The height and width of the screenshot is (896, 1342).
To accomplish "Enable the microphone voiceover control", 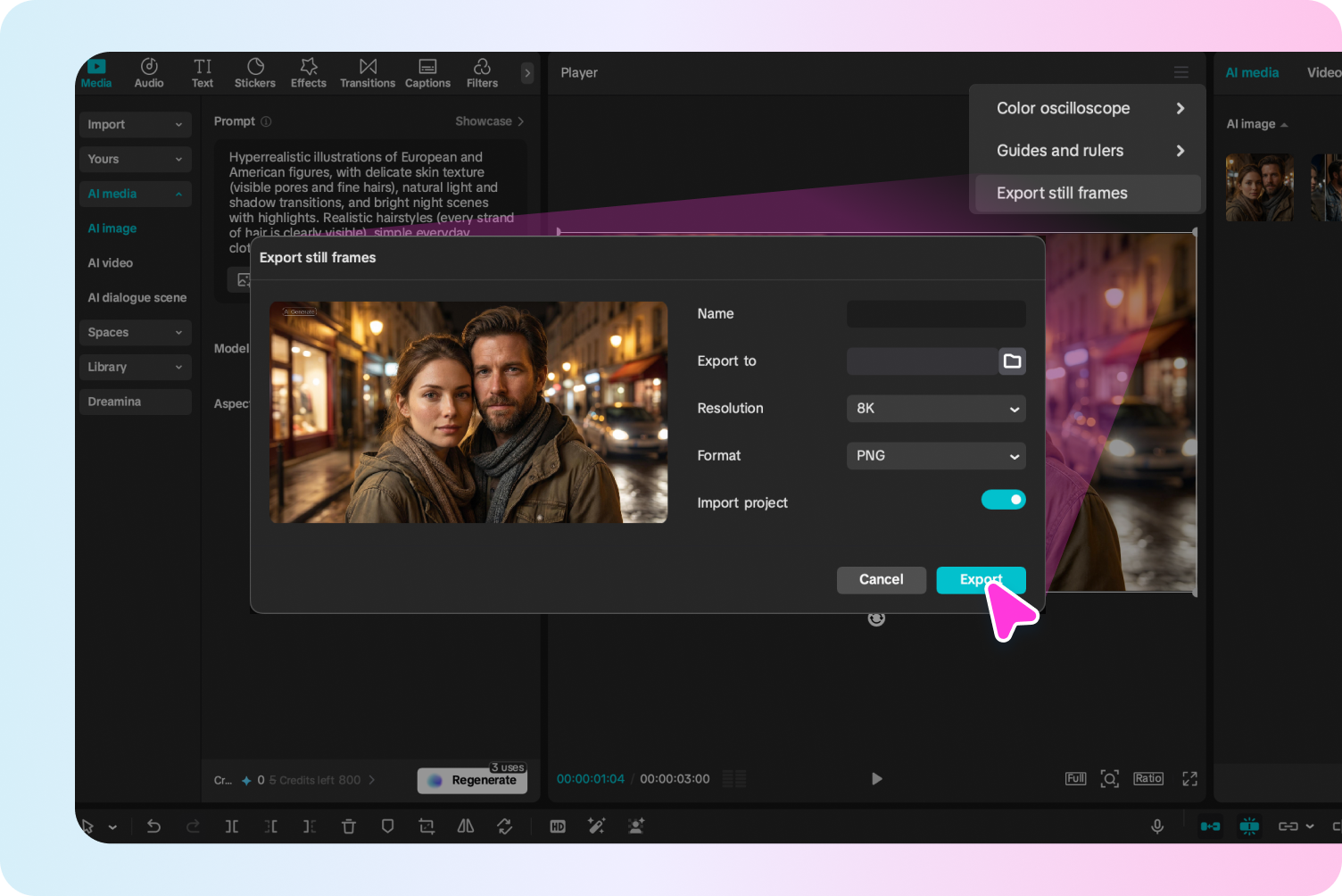I will [x=1156, y=825].
